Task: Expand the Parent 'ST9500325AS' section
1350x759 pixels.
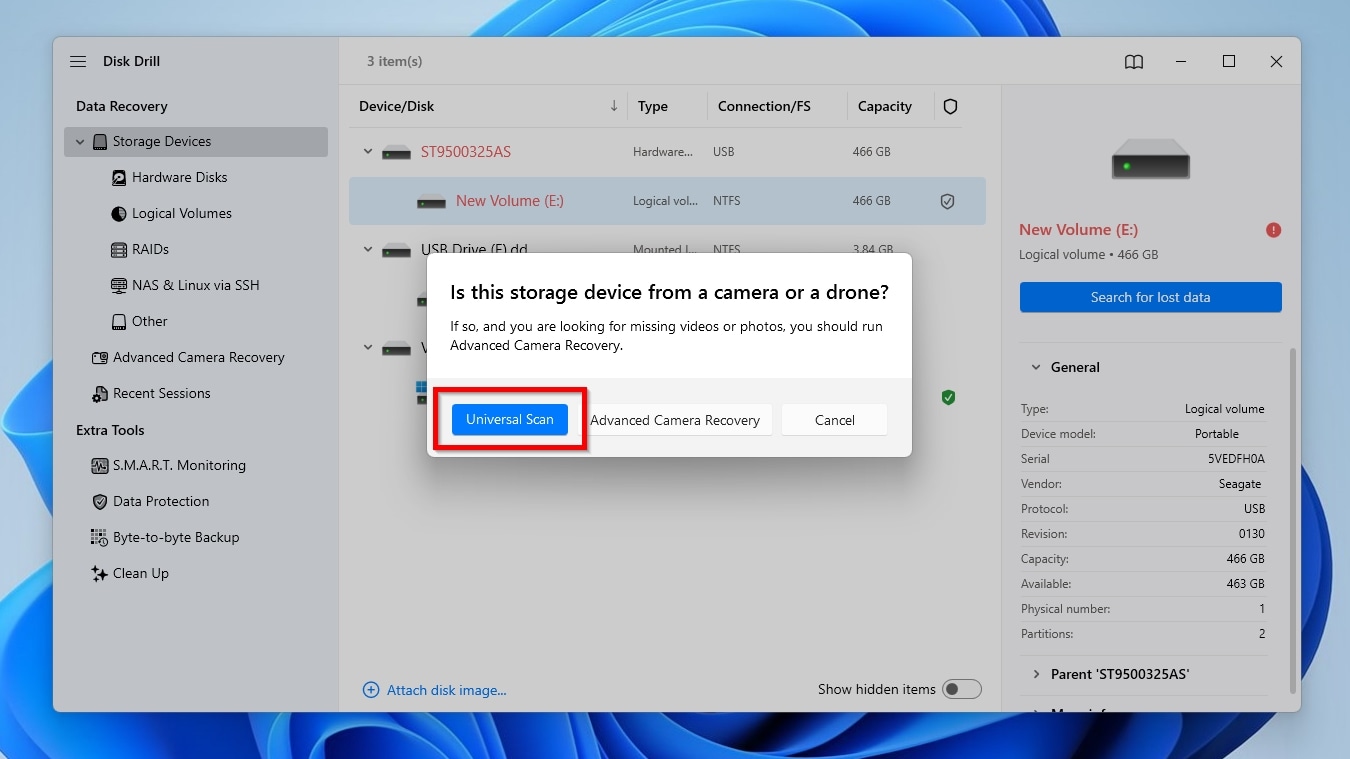Action: 1035,674
